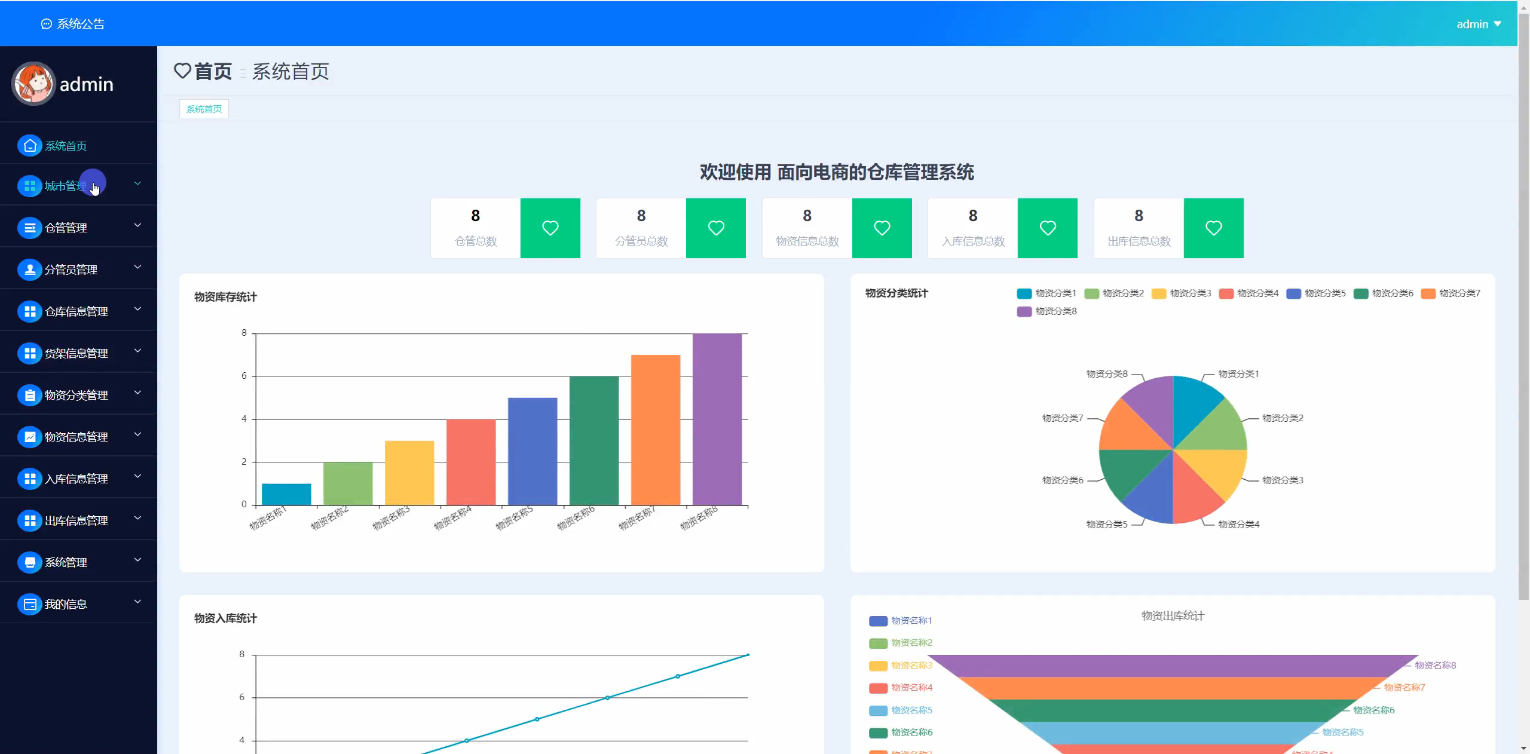This screenshot has width=1530, height=754.
Task: Click the 物资分类管理 clipboard icon
Action: tap(30, 395)
